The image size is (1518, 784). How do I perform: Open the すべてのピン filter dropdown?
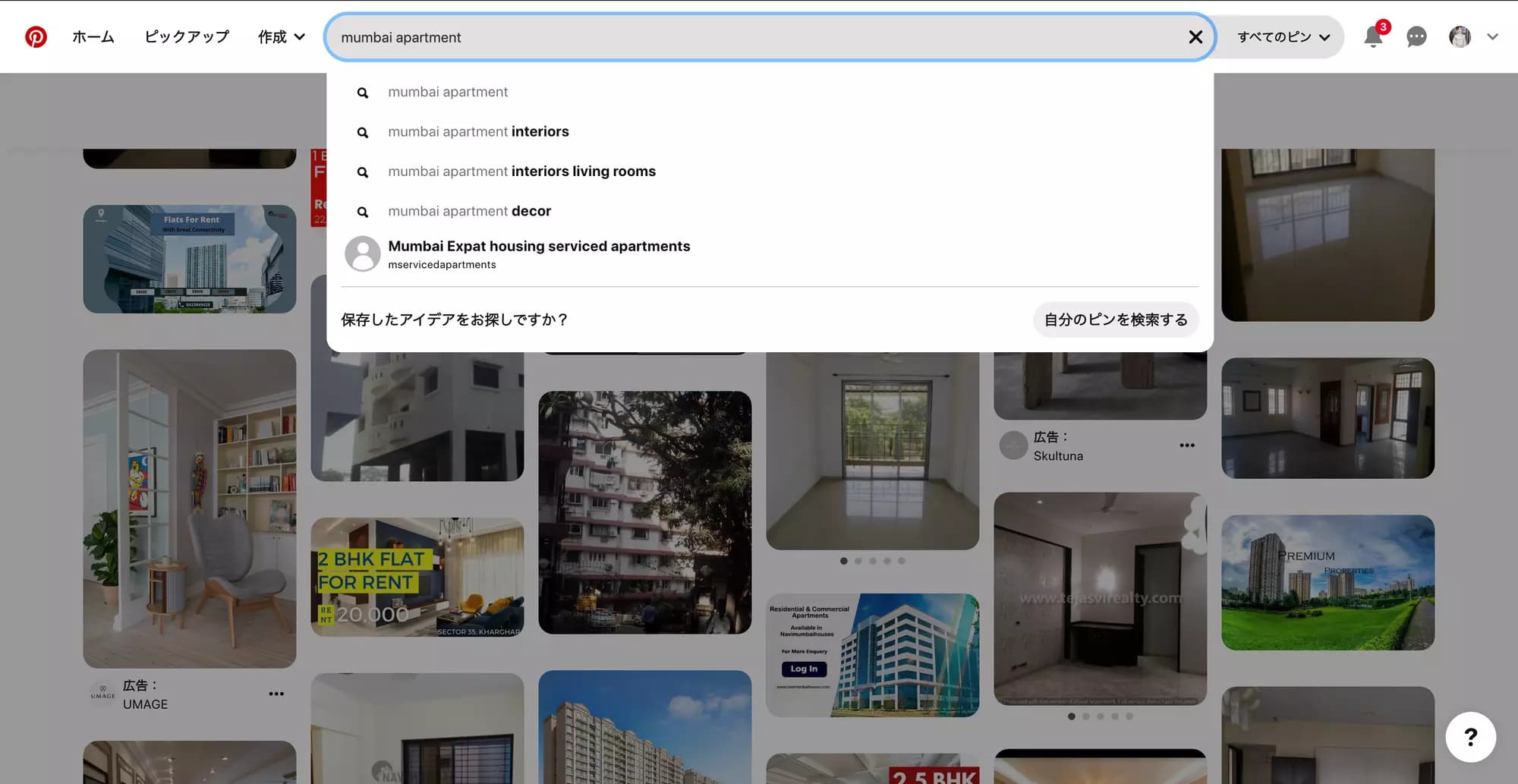[1283, 36]
